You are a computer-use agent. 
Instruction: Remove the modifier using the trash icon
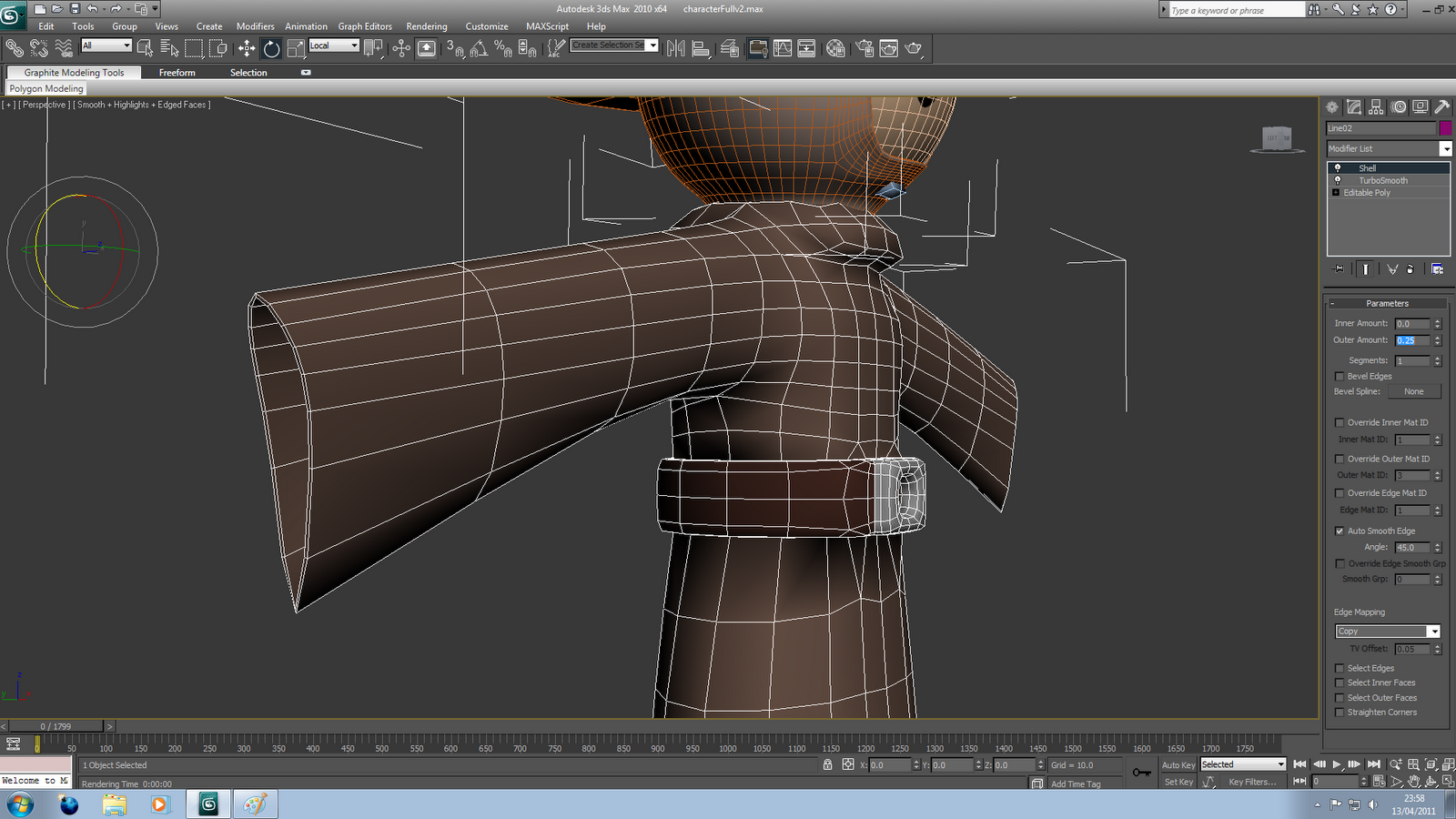pos(1410,268)
